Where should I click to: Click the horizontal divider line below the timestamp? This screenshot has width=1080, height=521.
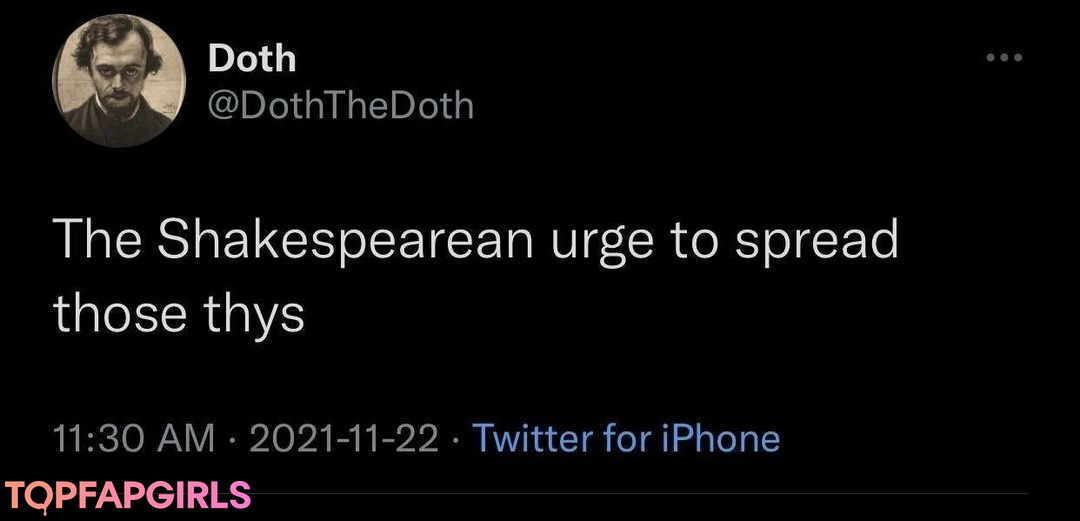(640, 493)
